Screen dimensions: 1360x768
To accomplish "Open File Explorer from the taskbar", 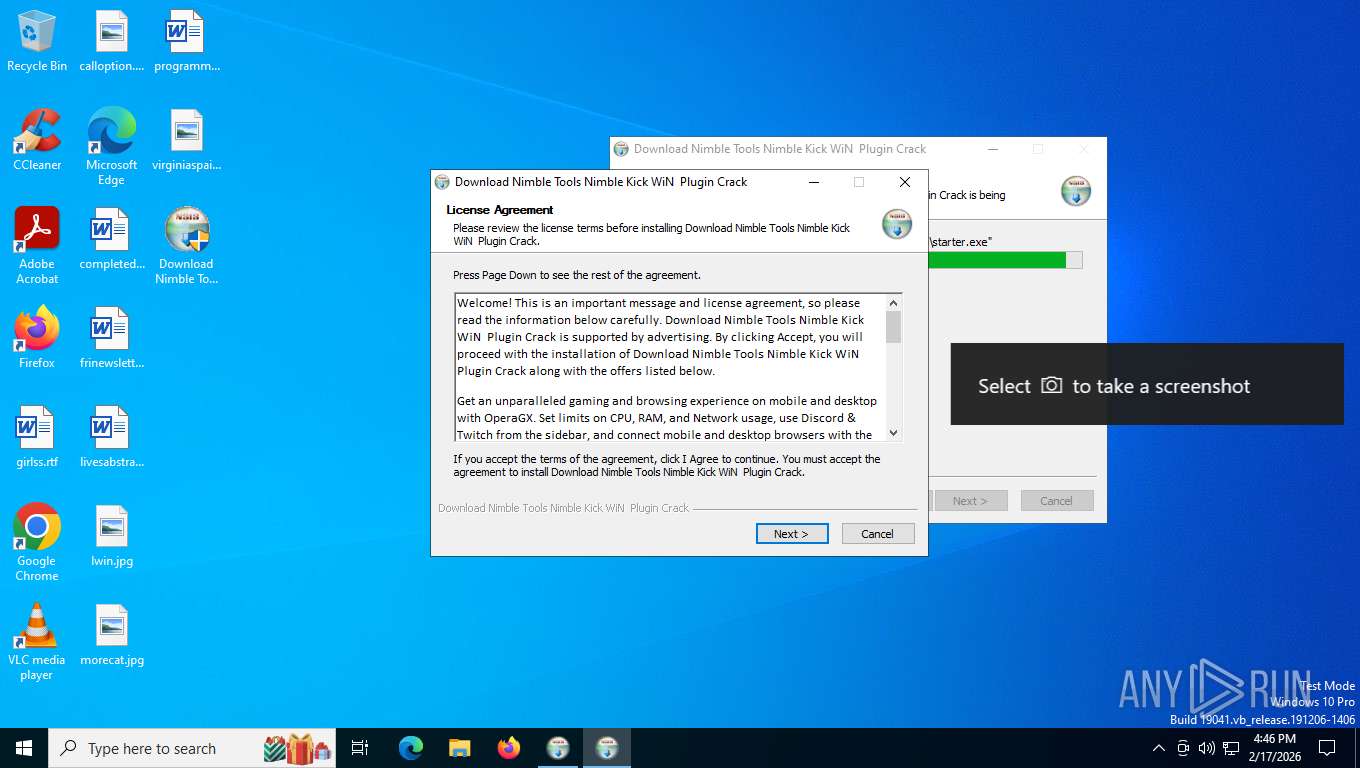I will click(459, 748).
